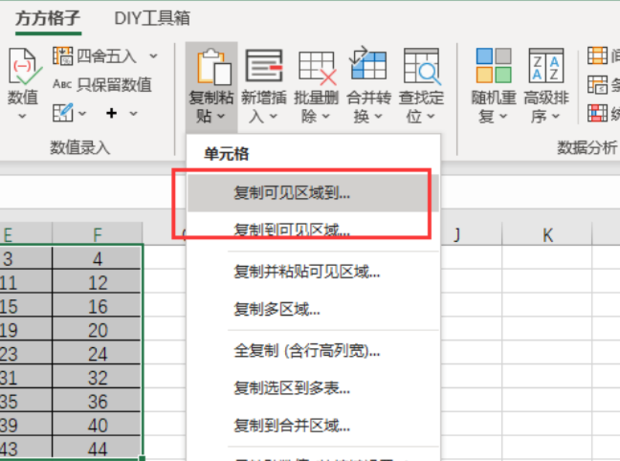Select the 方方格子 ribbon tab

(48, 18)
